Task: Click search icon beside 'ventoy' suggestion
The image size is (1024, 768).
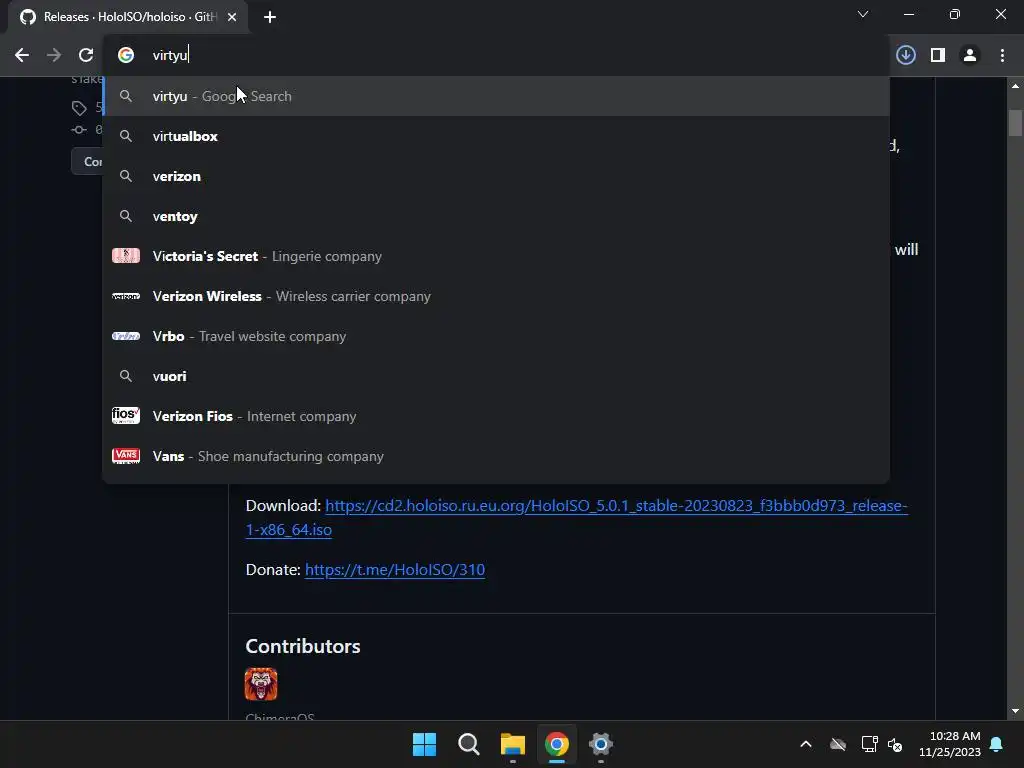Action: tap(126, 216)
